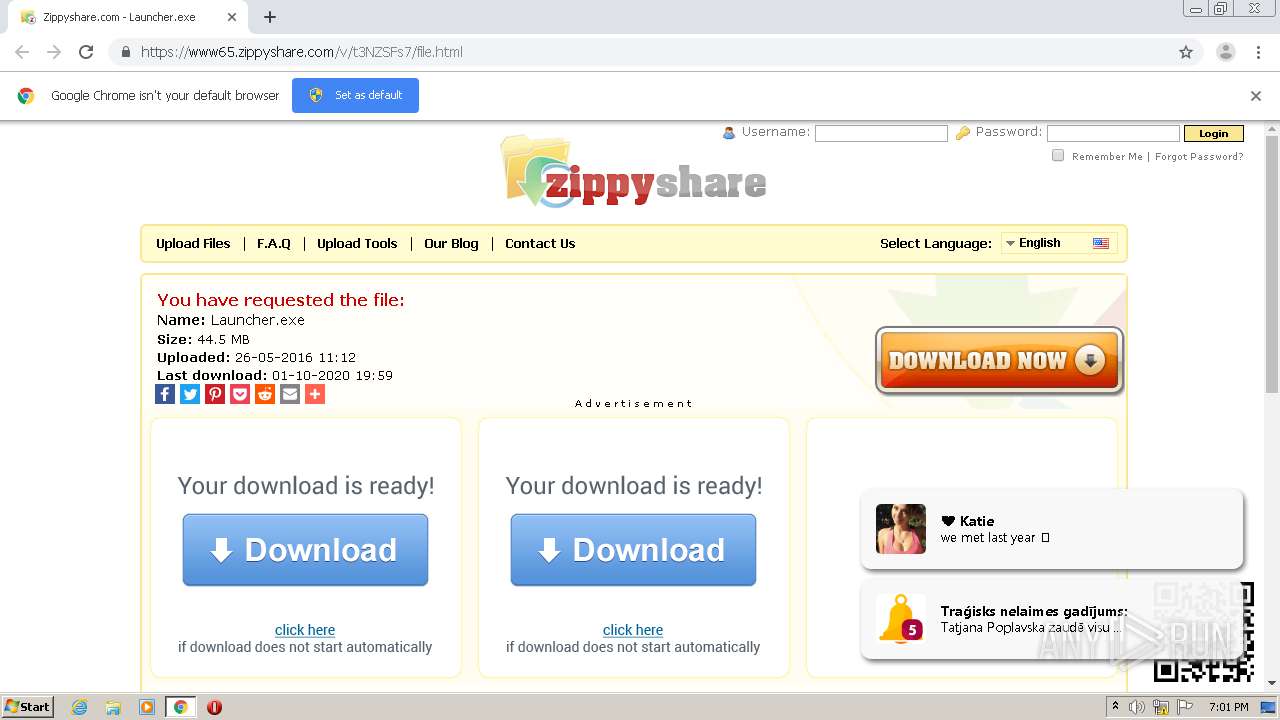Screen dimensions: 1280x720
Task: Share file on Twitter icon
Action: (x=190, y=394)
